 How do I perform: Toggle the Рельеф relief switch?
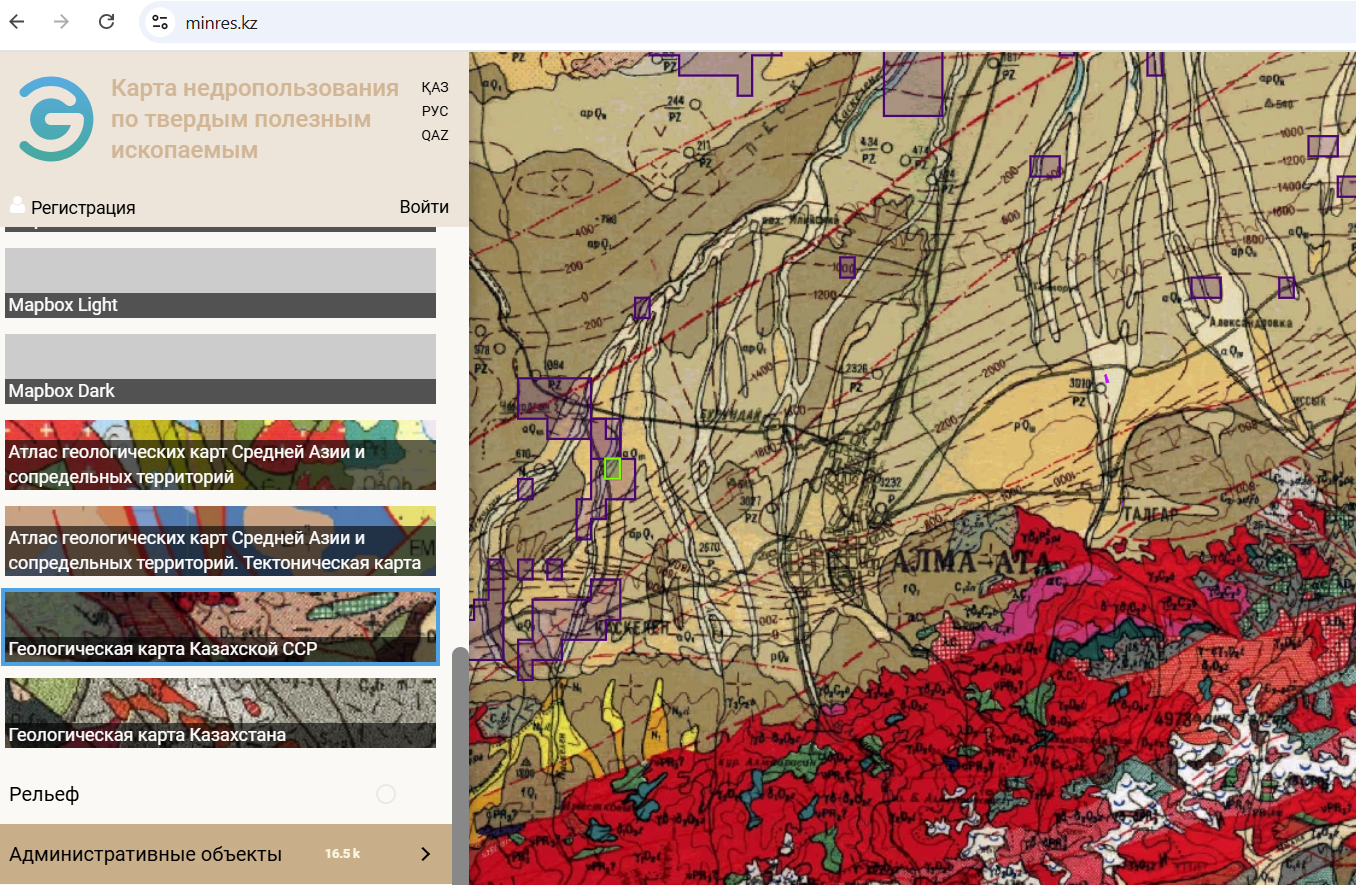click(386, 794)
